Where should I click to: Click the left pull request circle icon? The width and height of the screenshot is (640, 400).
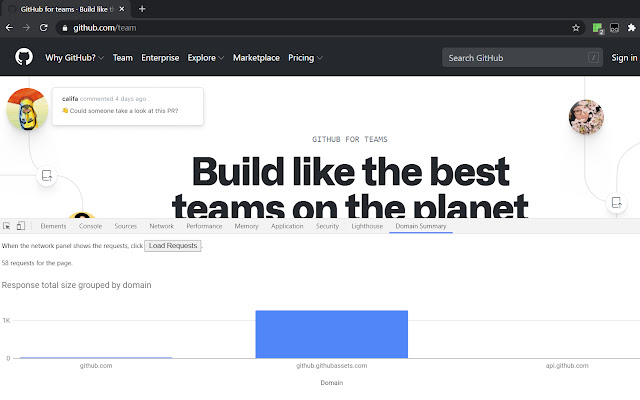47,176
